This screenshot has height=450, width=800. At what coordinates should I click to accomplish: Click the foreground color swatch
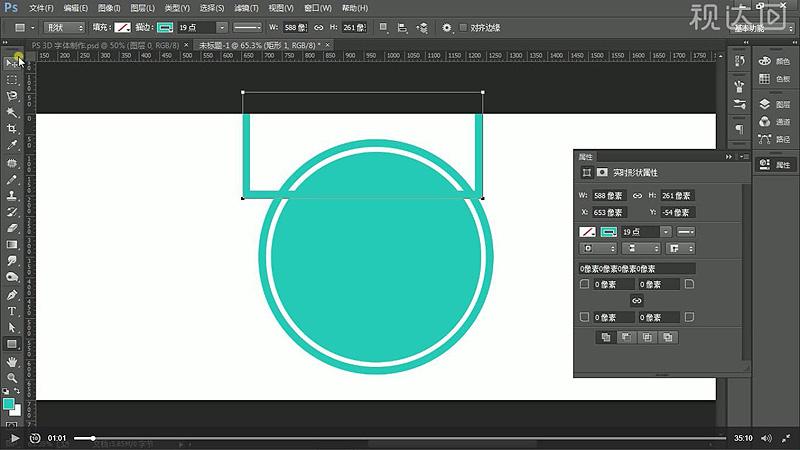[8, 404]
